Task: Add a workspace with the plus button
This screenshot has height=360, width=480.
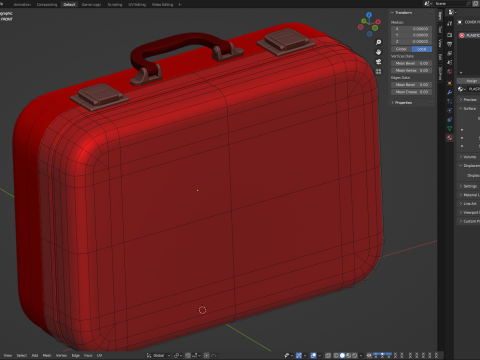Action: click(179, 5)
